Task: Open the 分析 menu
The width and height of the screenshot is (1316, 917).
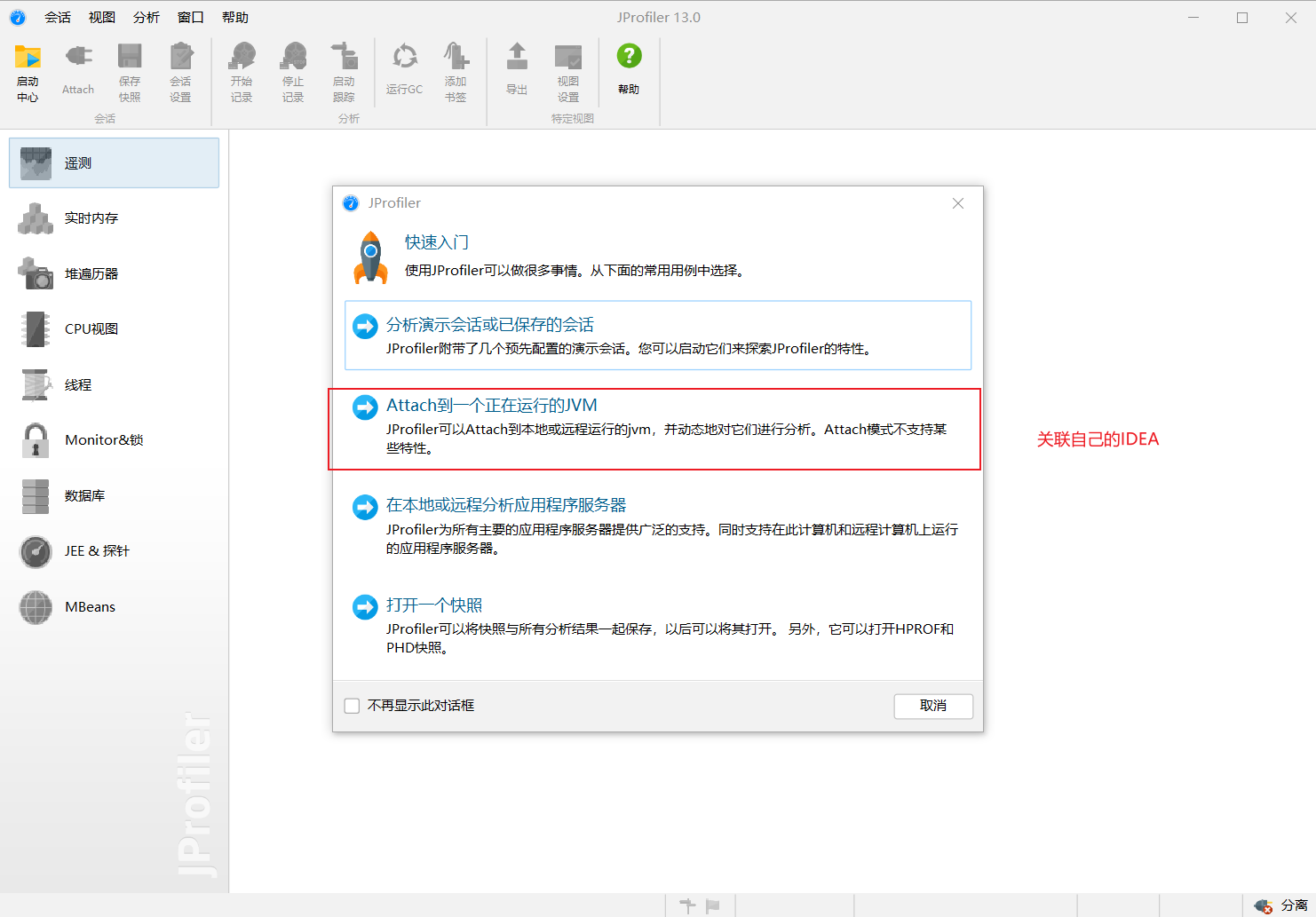Action: pos(147,17)
